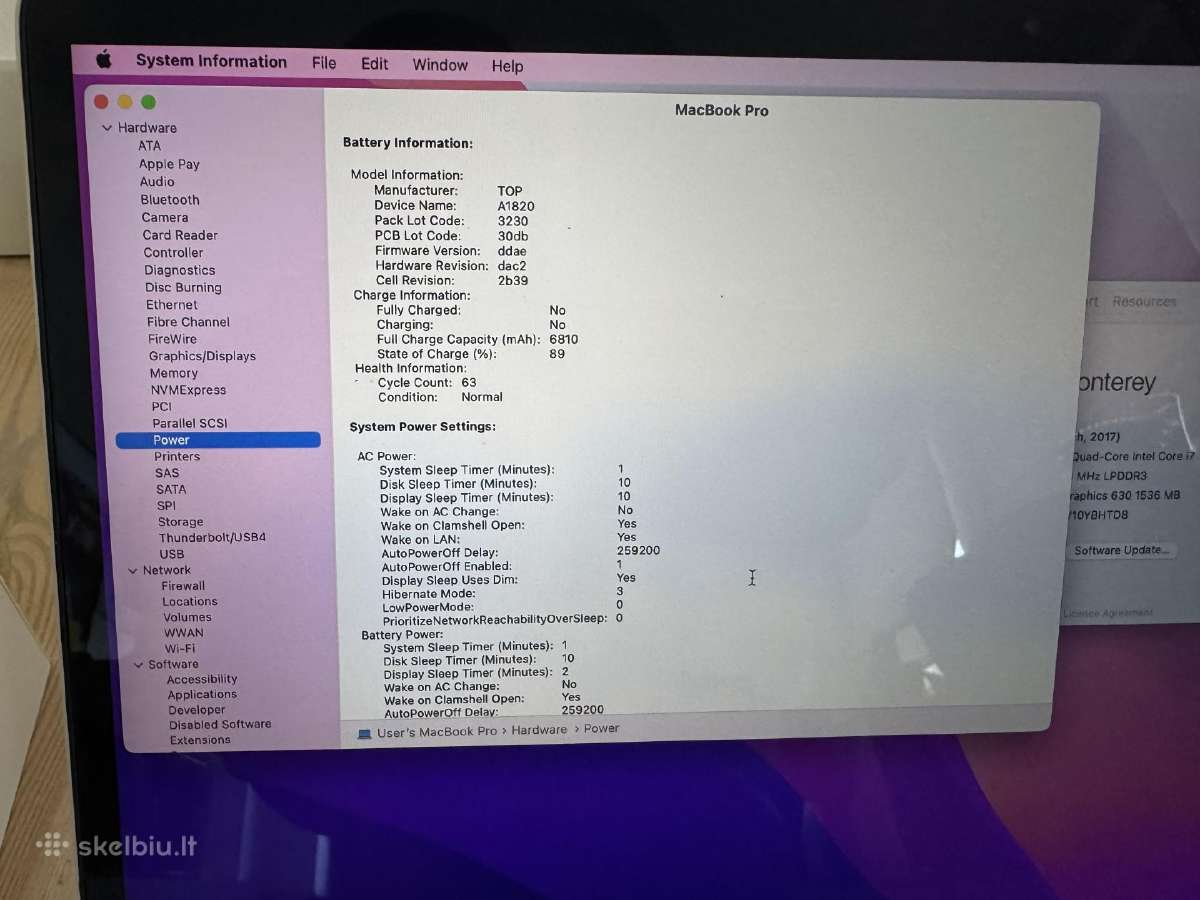Select Disabled Software in the sidebar
This screenshot has width=1200, height=900.
[220, 725]
